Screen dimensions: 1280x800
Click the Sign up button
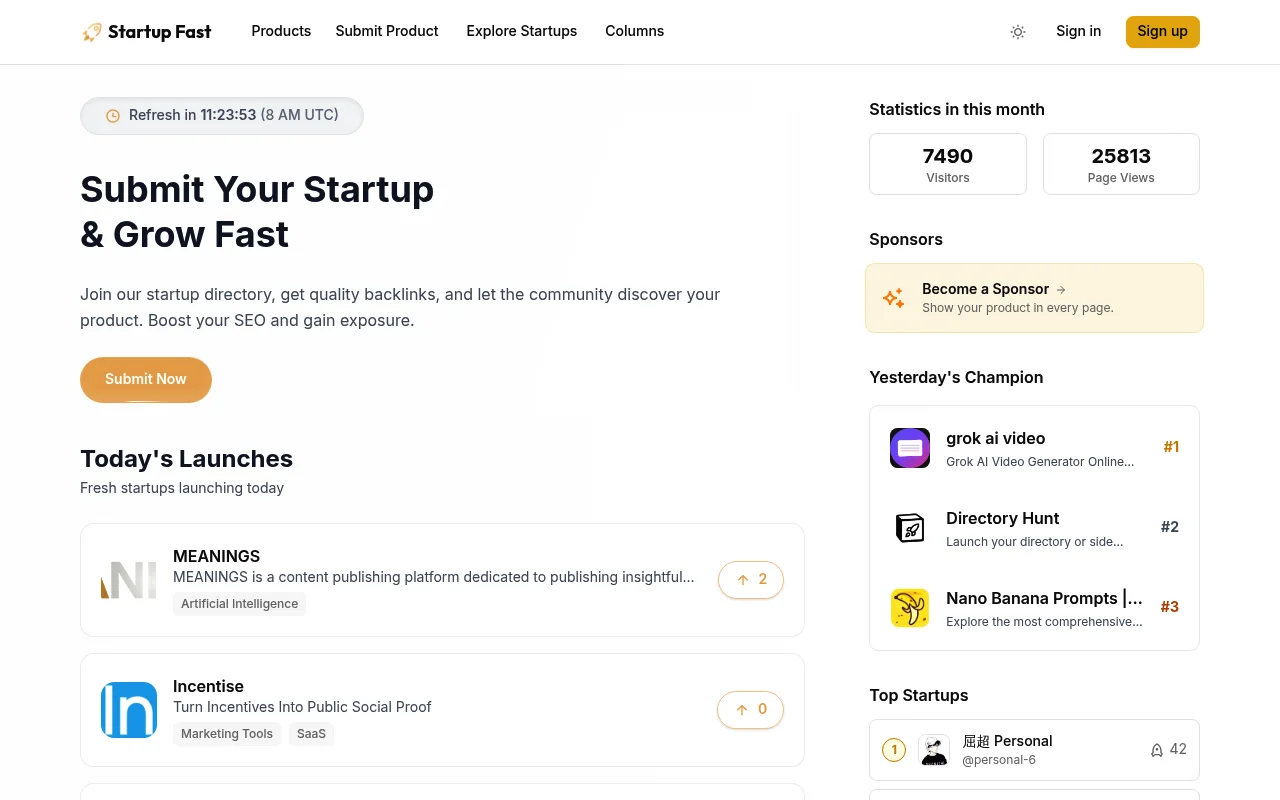1162,31
